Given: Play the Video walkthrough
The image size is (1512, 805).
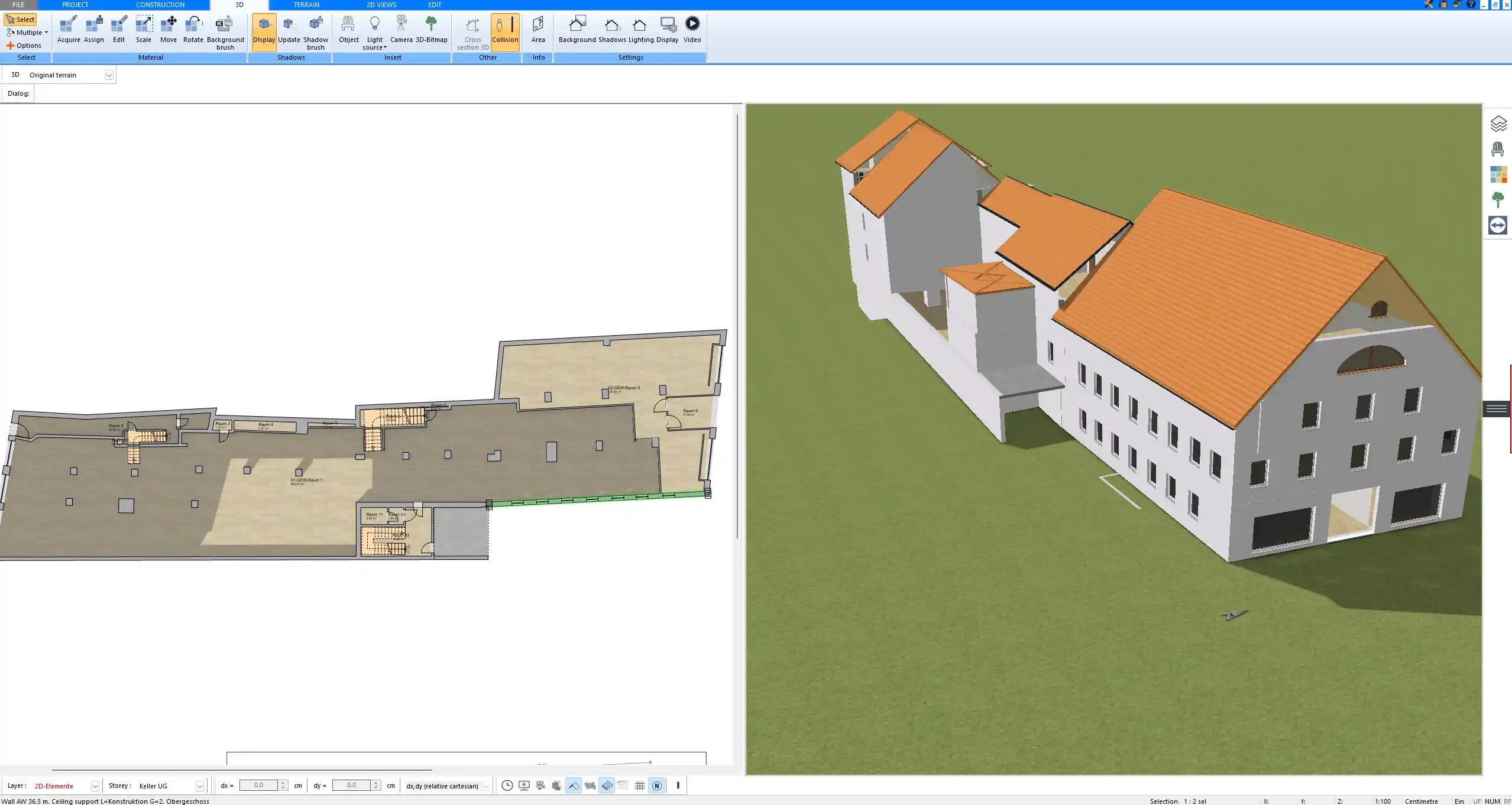Looking at the screenshot, I should 692,30.
